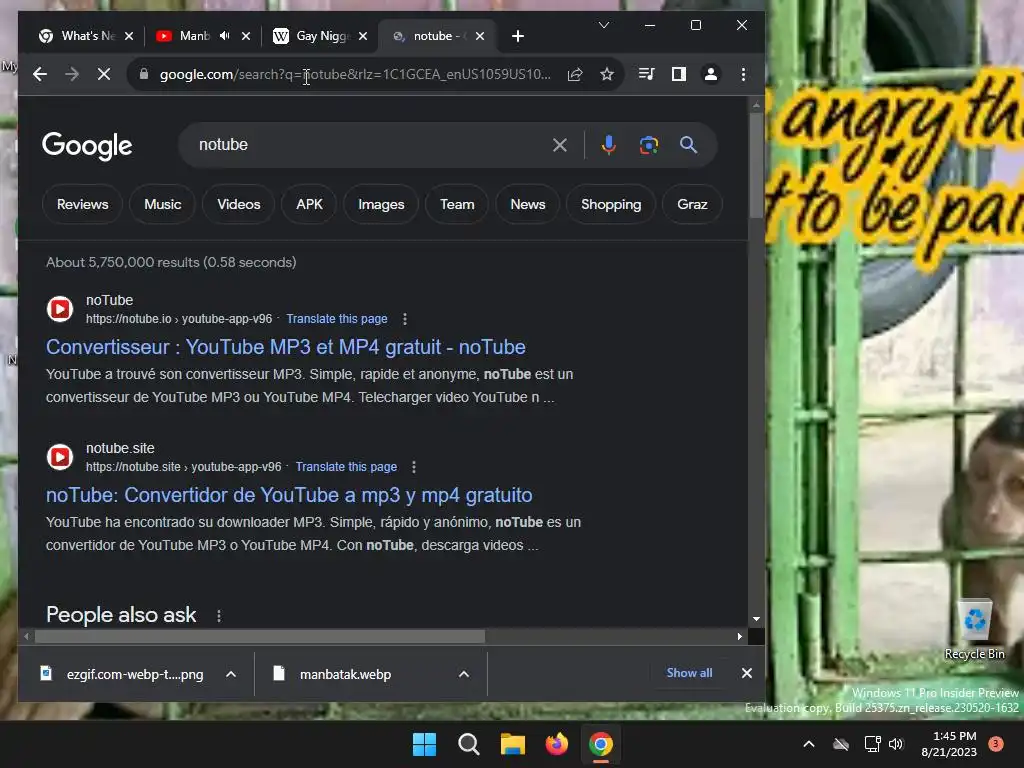
Task: Open the share this page icon
Action: [575, 74]
